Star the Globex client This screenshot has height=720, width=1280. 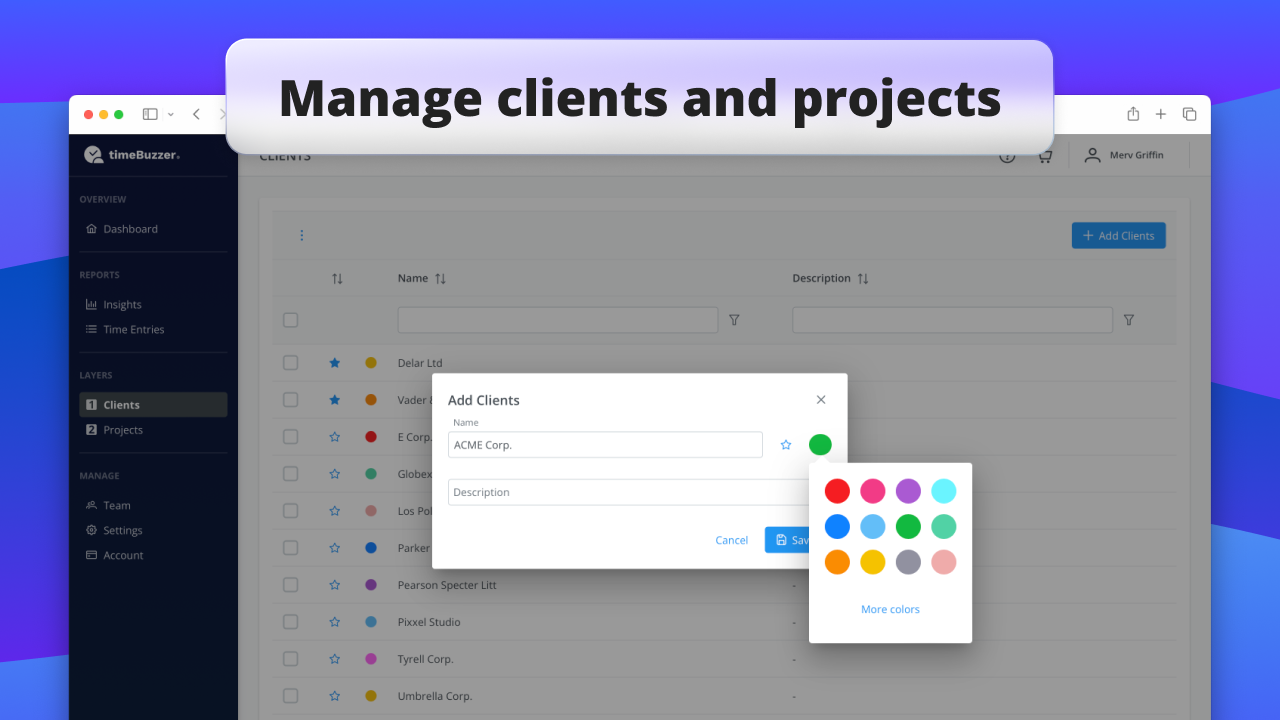coord(335,474)
